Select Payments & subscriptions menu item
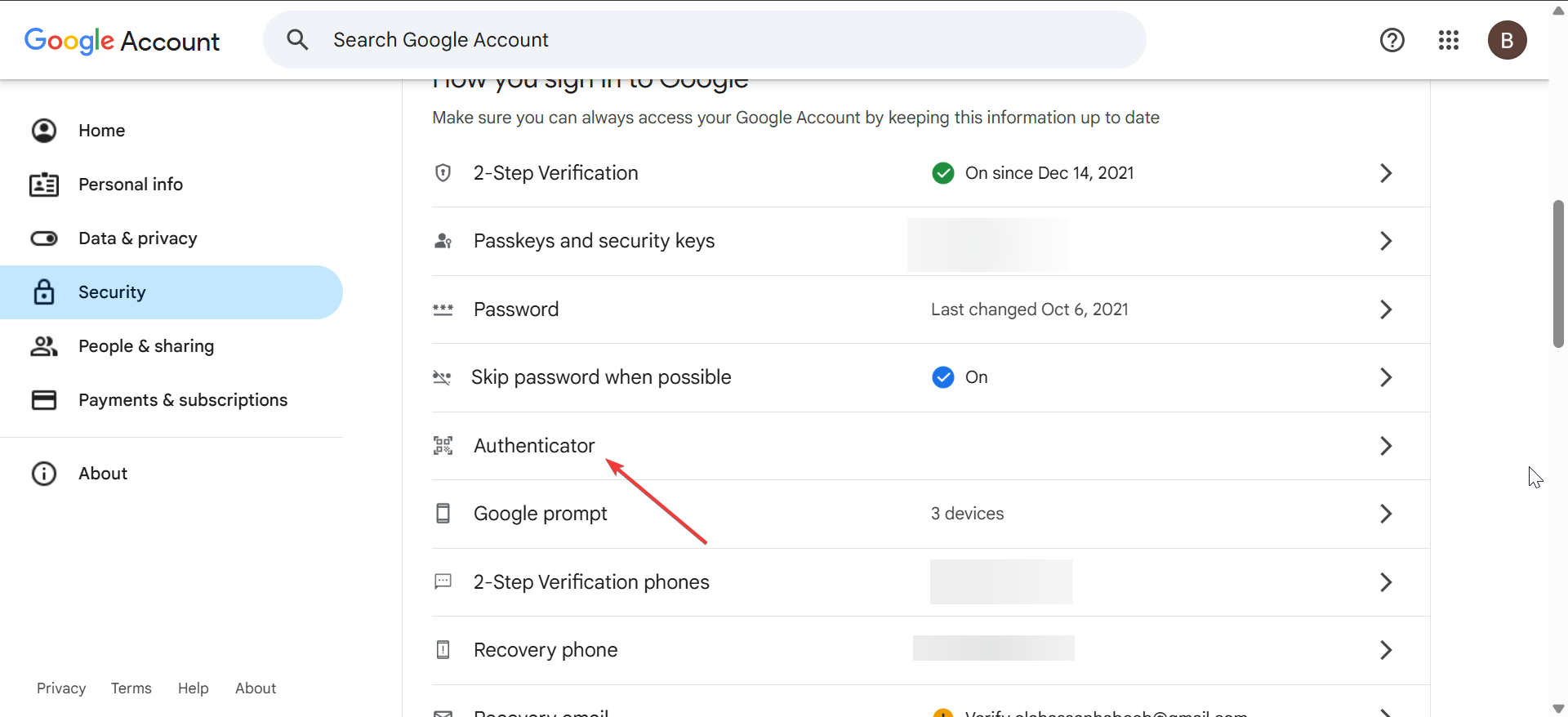Image resolution: width=1568 pixels, height=717 pixels. coord(182,400)
